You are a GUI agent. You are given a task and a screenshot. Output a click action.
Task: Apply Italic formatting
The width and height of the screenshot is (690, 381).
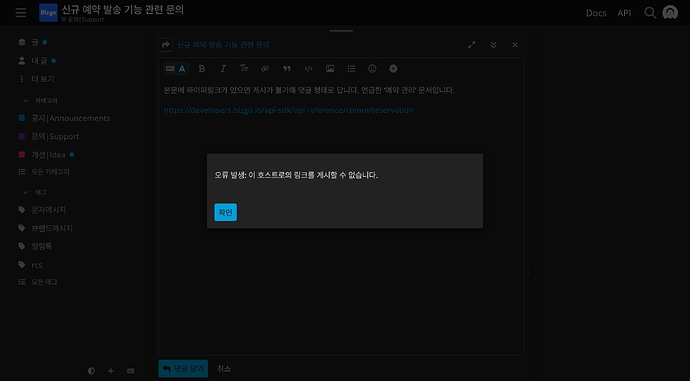223,69
